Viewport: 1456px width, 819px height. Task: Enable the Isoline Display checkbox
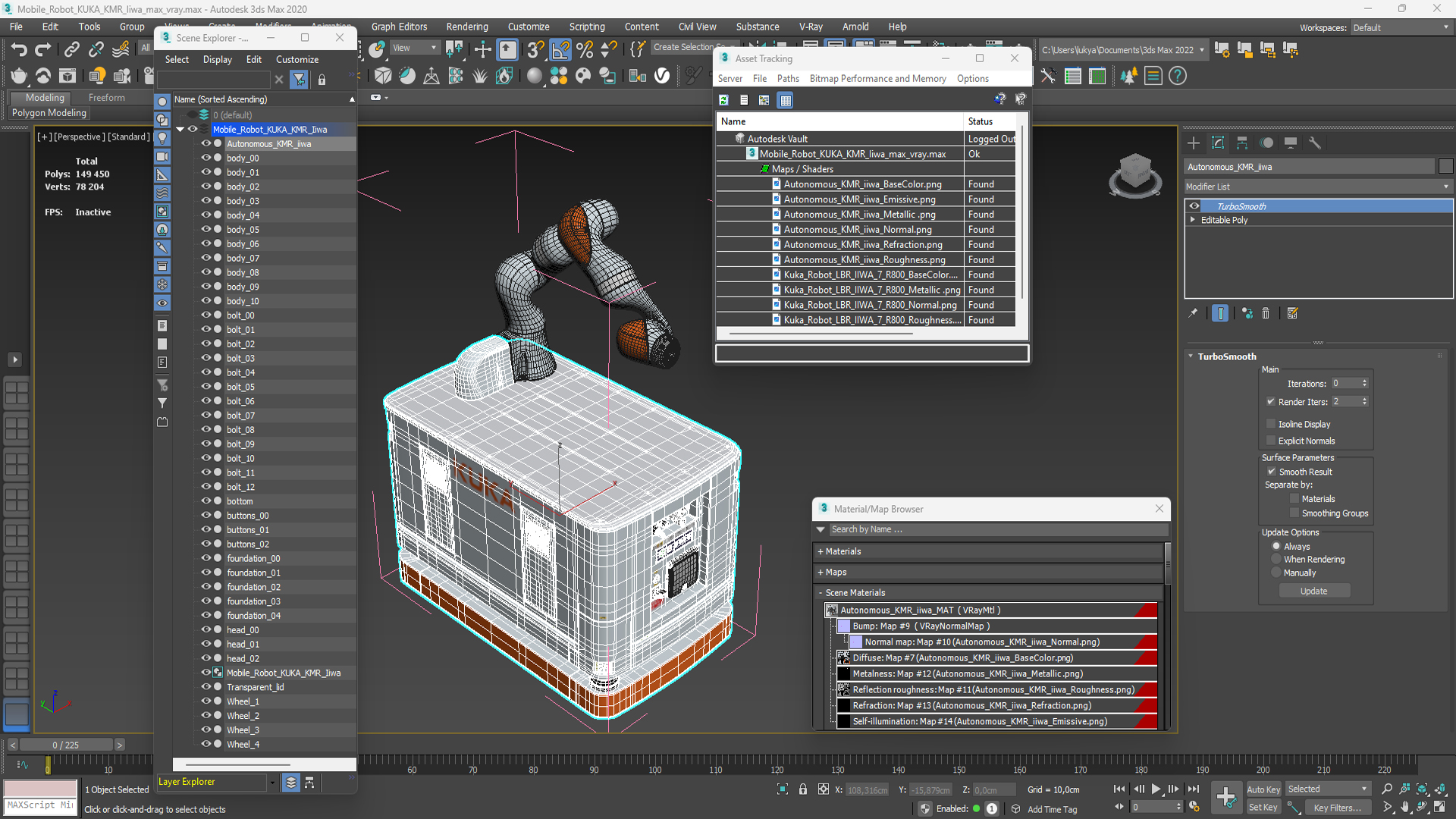coord(1271,424)
